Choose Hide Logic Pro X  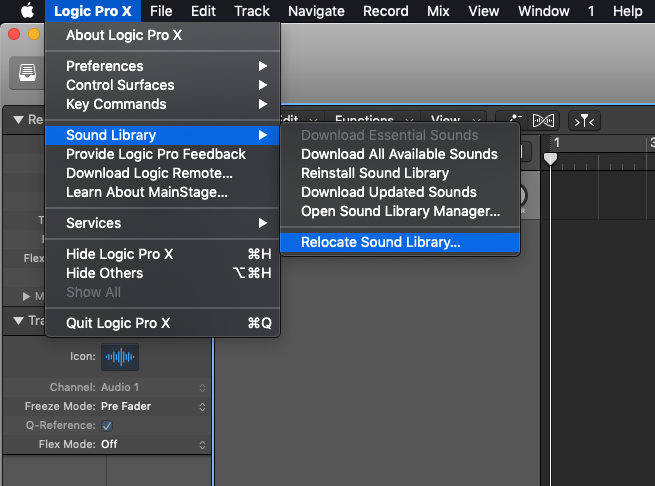tap(162, 254)
